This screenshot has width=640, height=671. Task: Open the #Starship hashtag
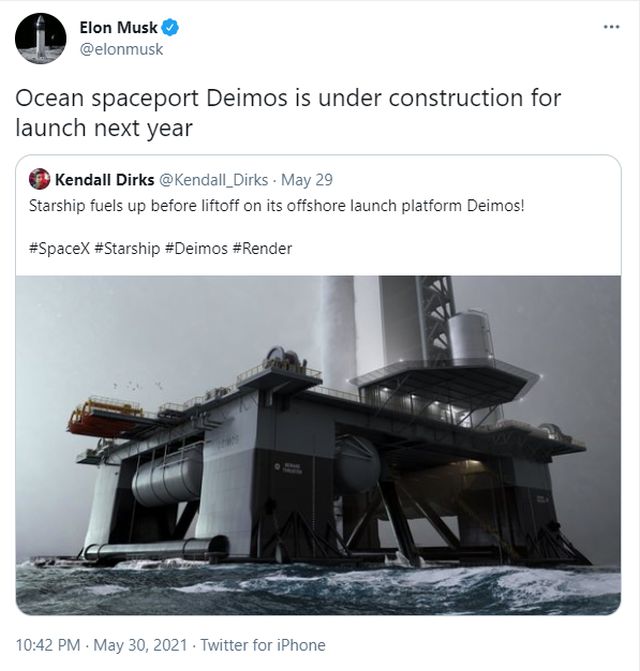pos(127,248)
